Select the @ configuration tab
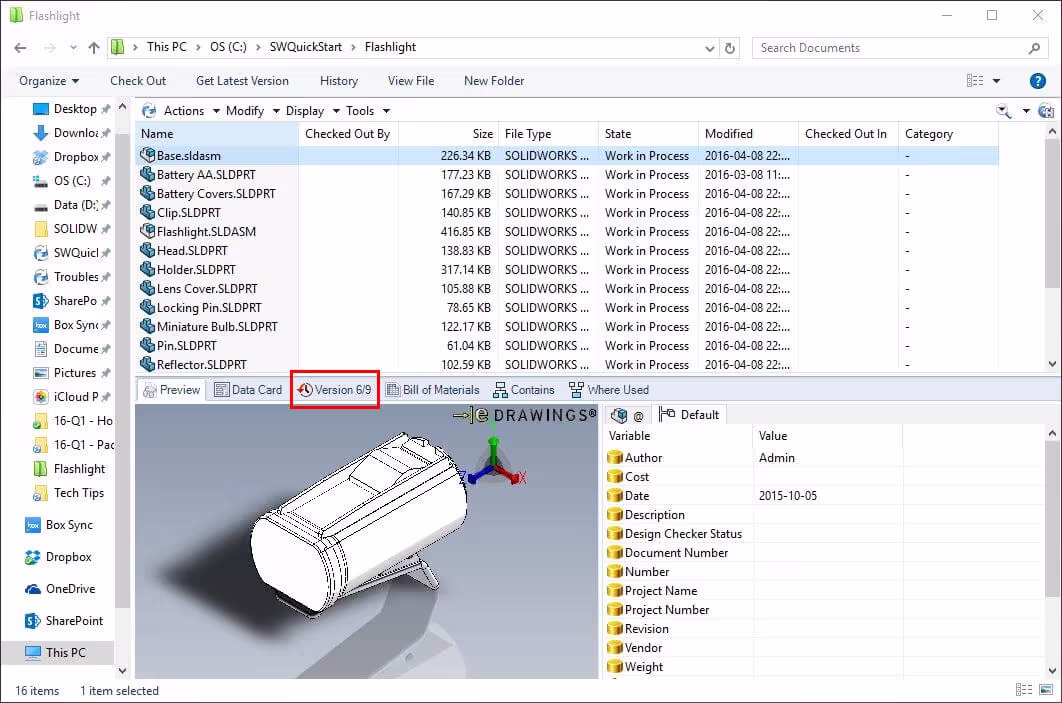This screenshot has height=703, width=1062. (x=627, y=414)
